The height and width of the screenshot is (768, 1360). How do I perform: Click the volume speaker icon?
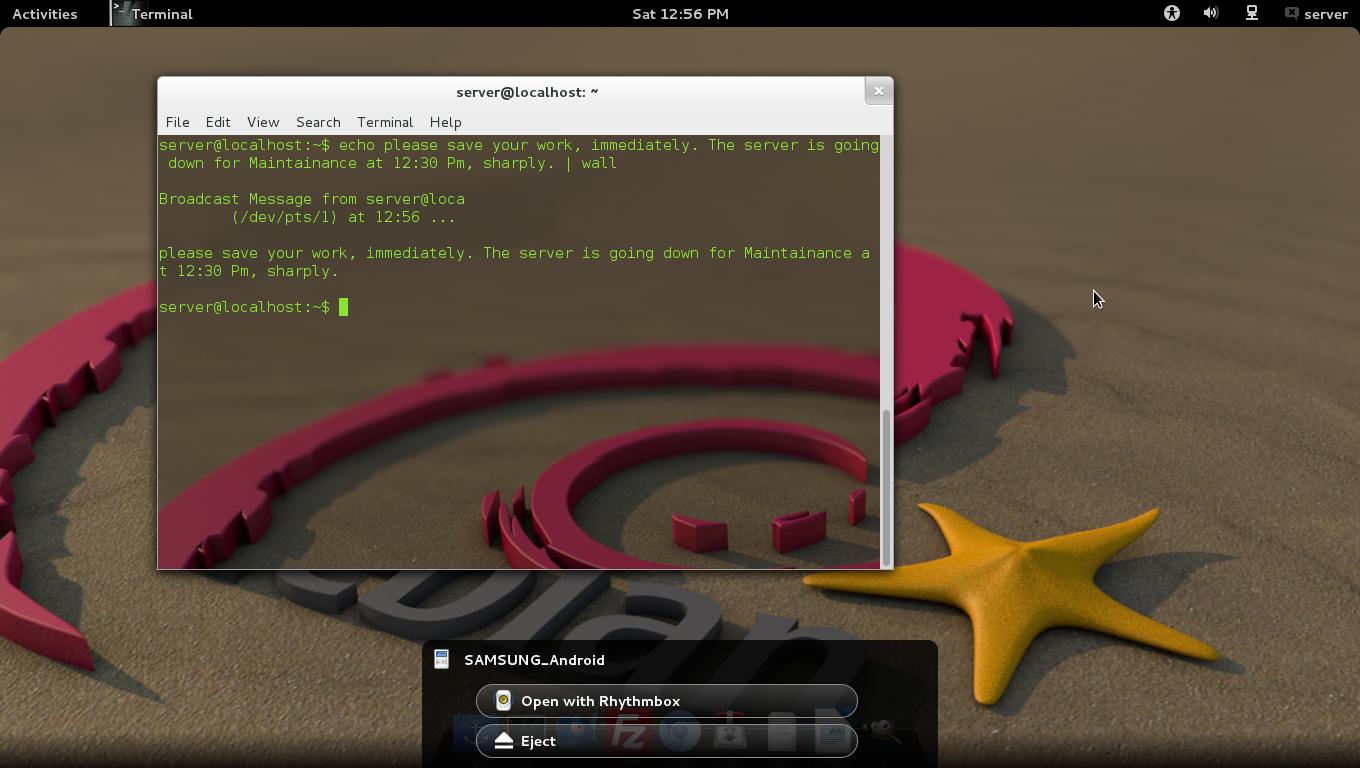[1211, 14]
